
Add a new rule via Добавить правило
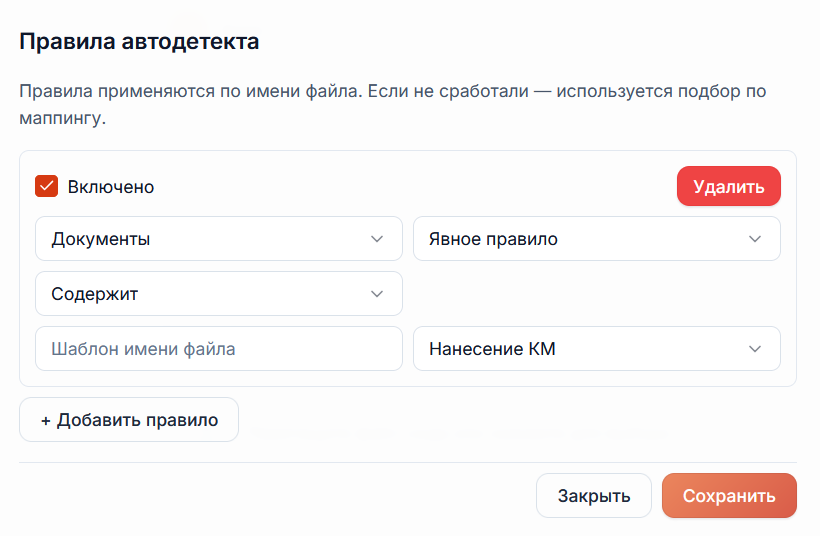click(129, 420)
